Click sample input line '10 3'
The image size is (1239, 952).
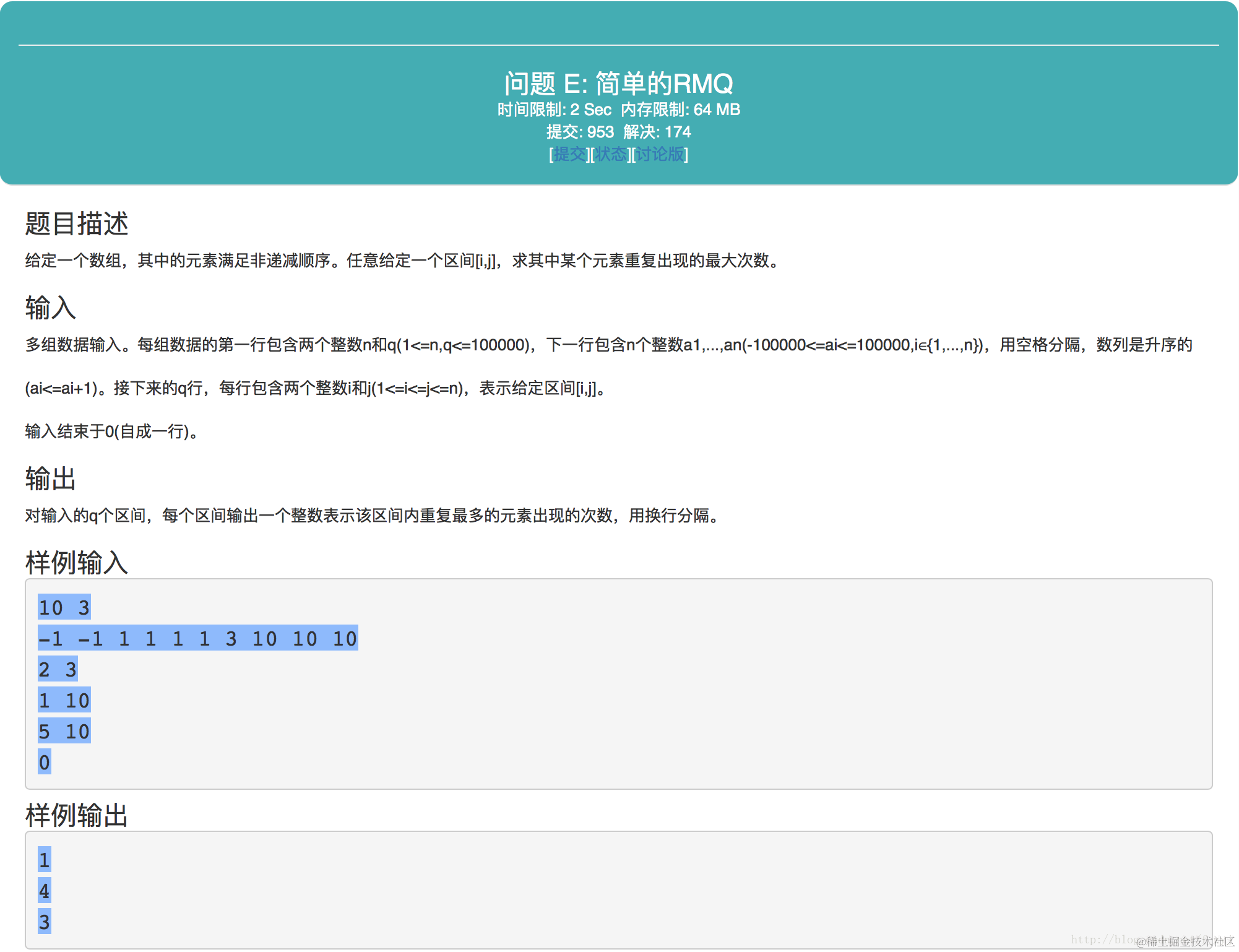click(64, 608)
